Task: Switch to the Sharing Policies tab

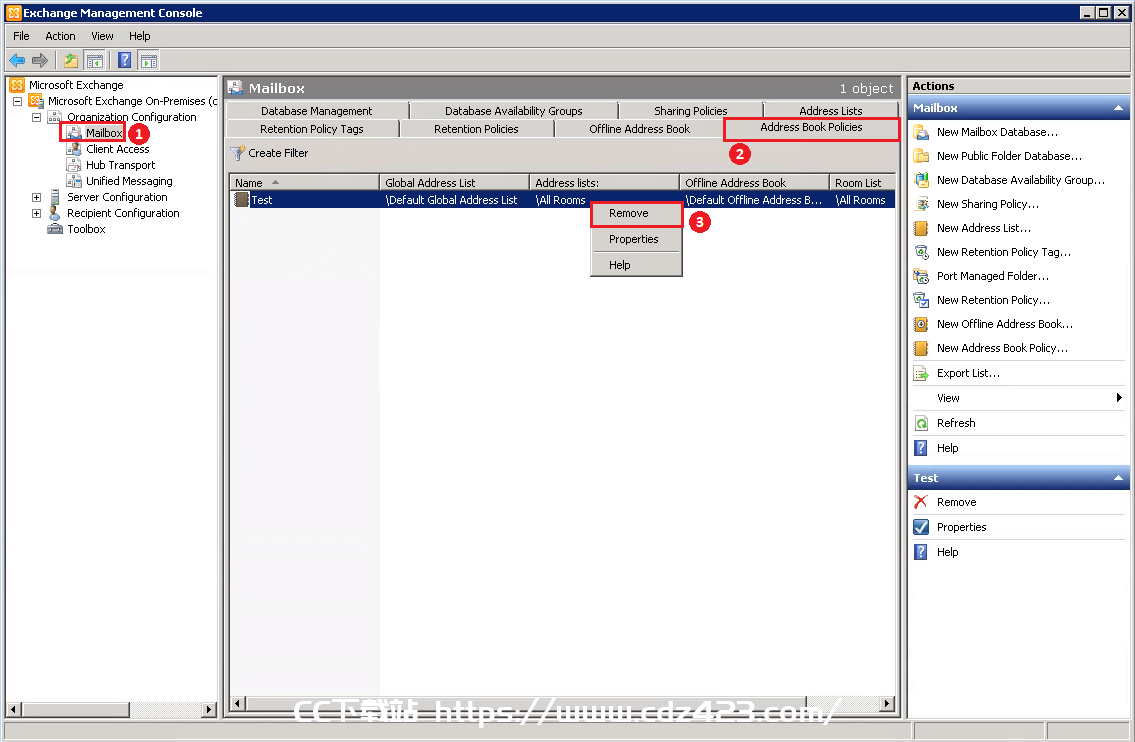Action: [691, 111]
